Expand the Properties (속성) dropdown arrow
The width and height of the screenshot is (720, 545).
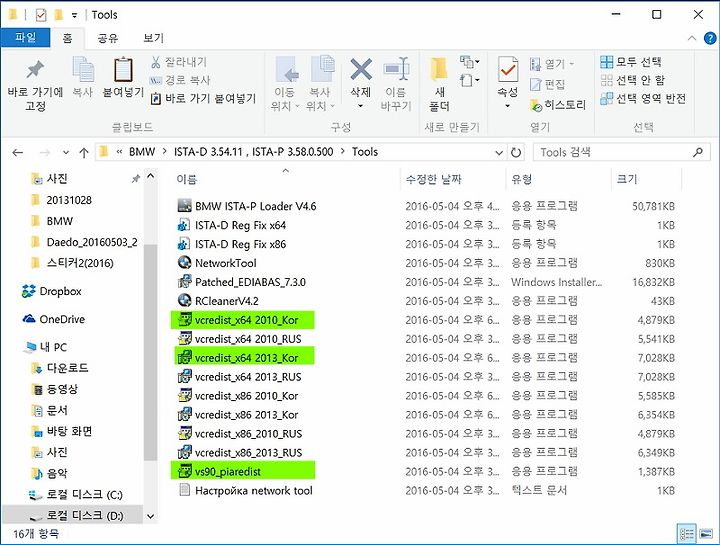coord(508,106)
